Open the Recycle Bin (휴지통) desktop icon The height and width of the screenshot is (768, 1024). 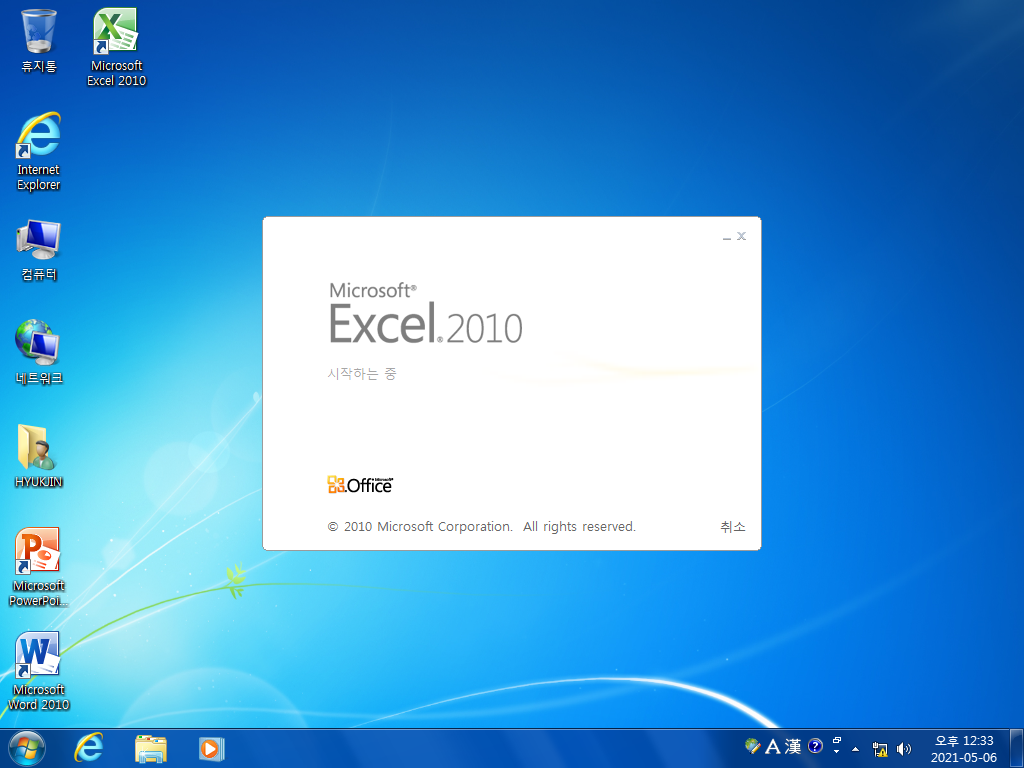(x=39, y=40)
